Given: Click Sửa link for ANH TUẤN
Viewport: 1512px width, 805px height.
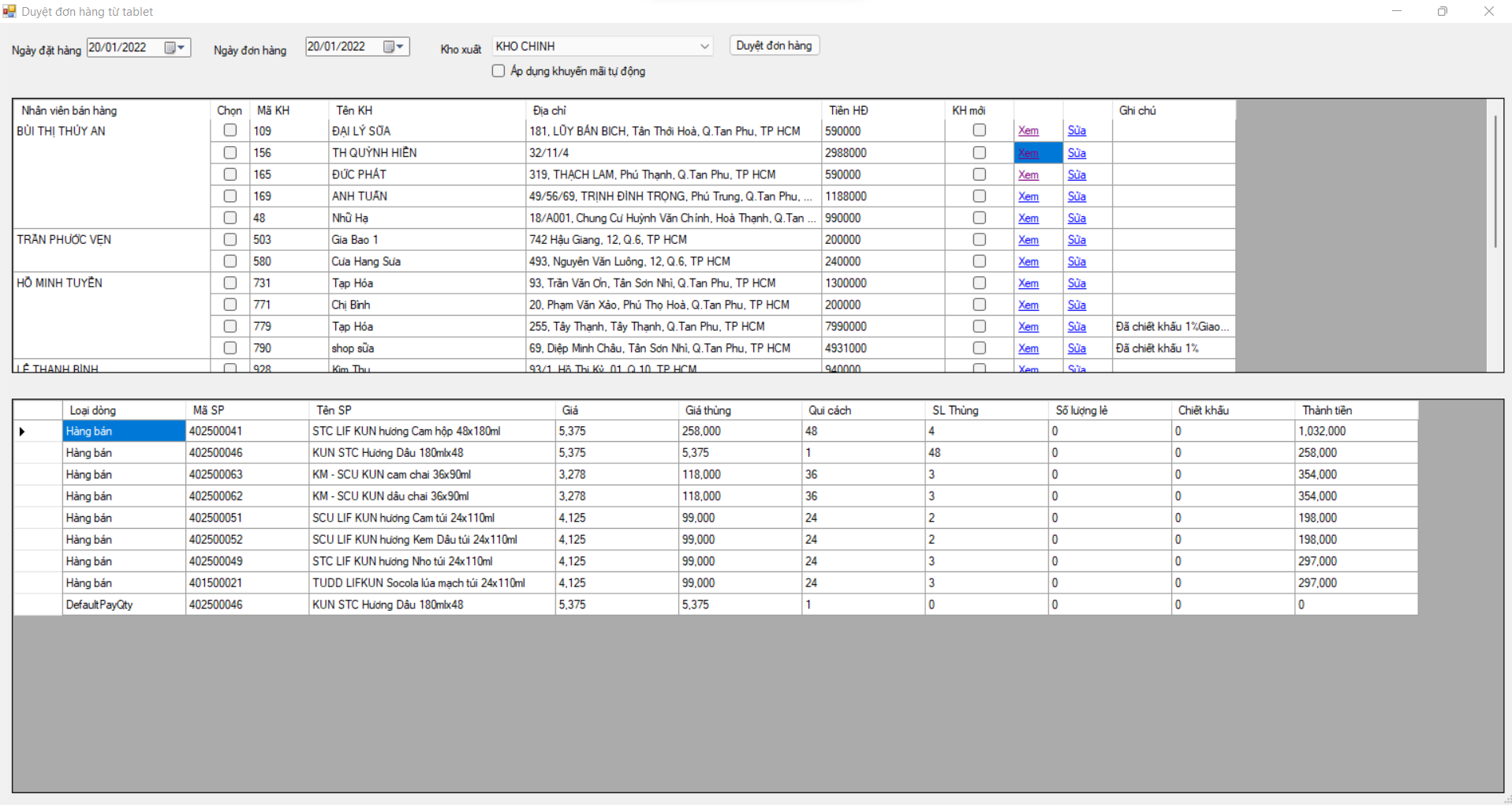Looking at the screenshot, I should coord(1077,197).
